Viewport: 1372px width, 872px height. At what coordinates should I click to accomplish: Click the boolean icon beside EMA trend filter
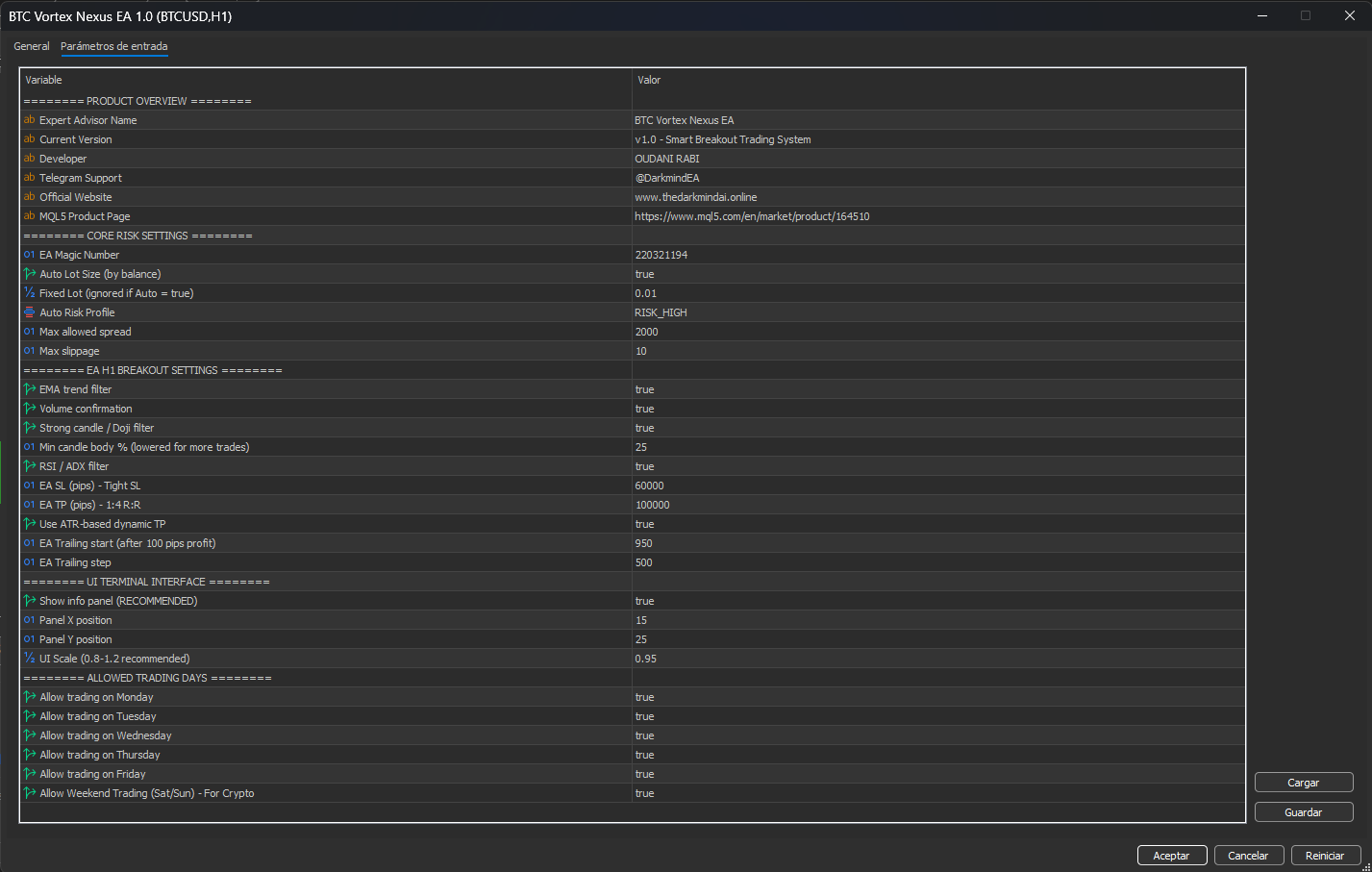29,389
